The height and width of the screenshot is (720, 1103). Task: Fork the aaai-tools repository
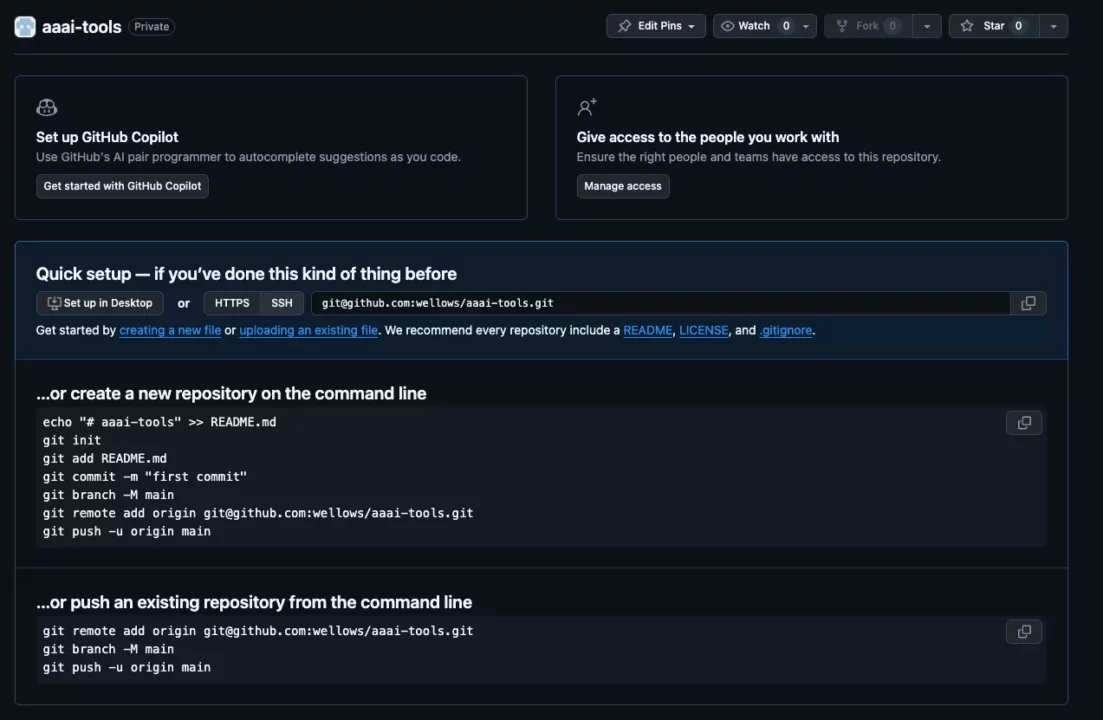(x=866, y=26)
